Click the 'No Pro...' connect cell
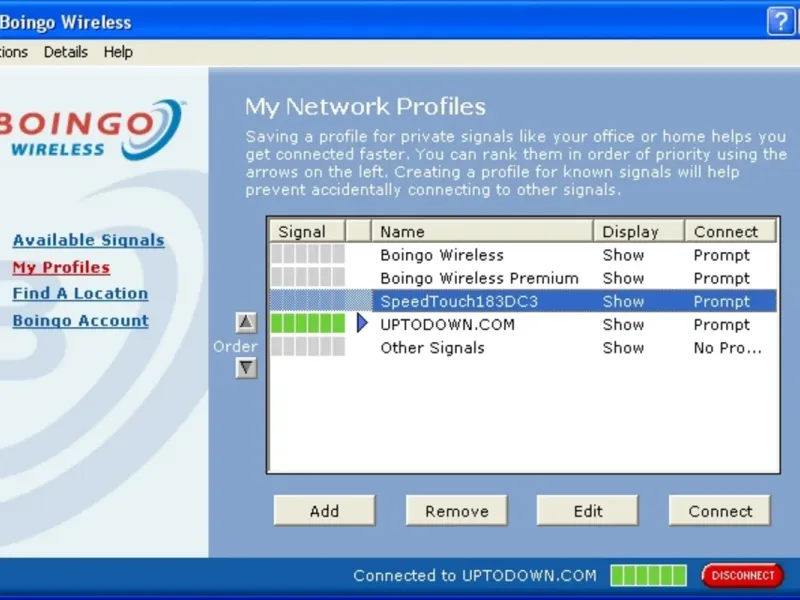 pyautogui.click(x=728, y=348)
